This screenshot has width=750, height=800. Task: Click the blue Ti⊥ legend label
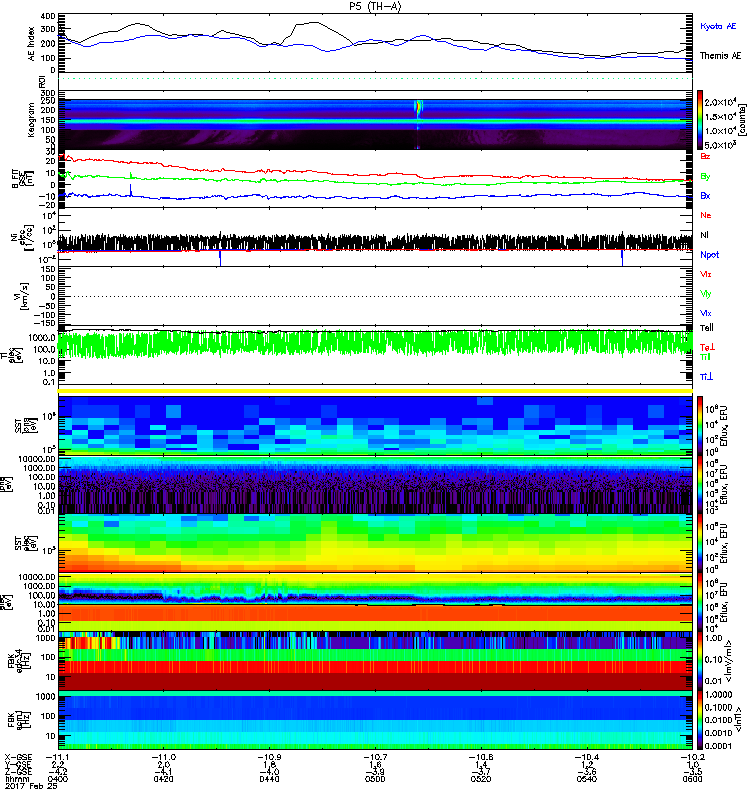[x=706, y=377]
